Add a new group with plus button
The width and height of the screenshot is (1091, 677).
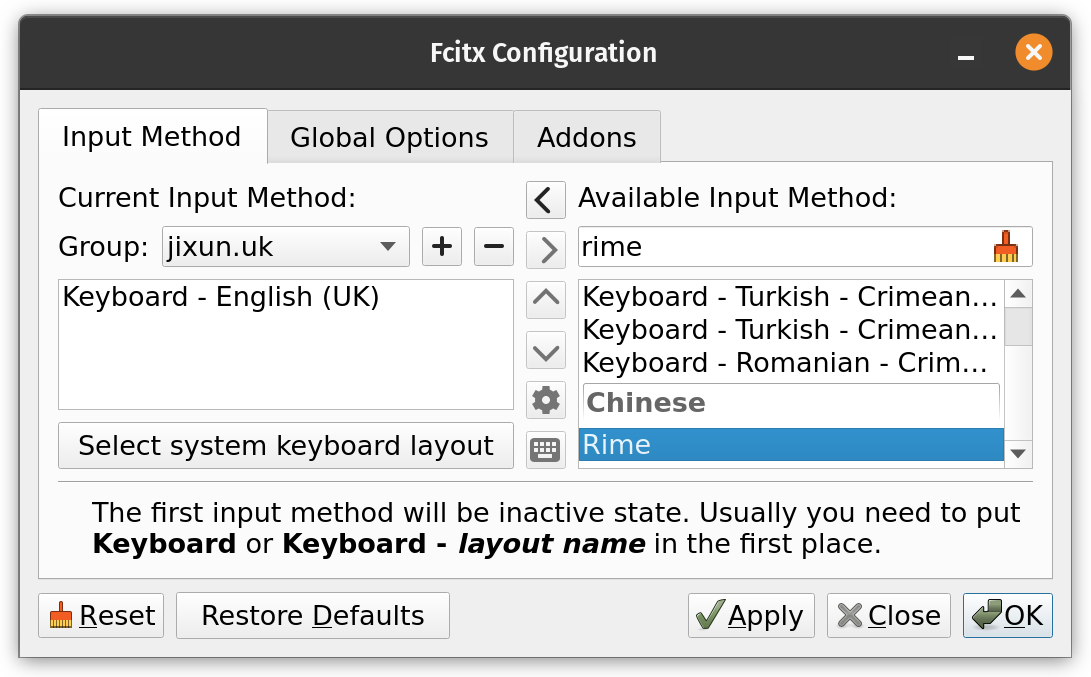[441, 247]
